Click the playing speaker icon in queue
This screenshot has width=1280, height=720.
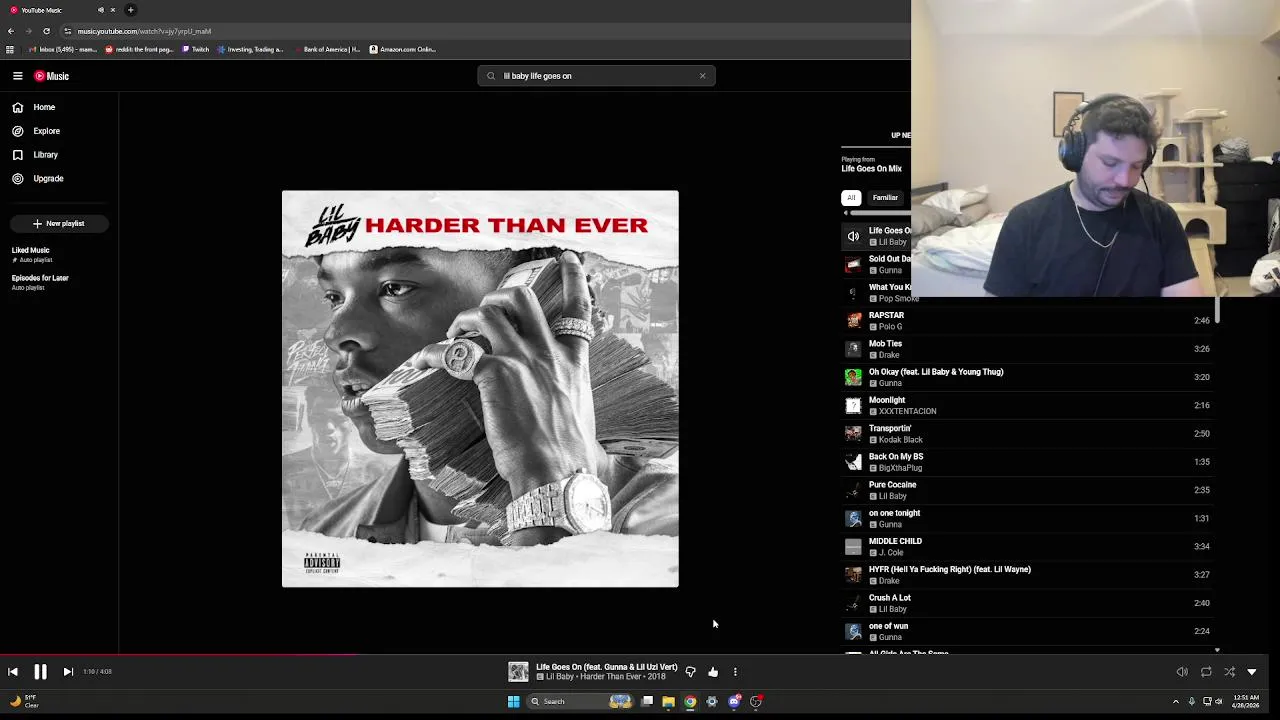(853, 236)
